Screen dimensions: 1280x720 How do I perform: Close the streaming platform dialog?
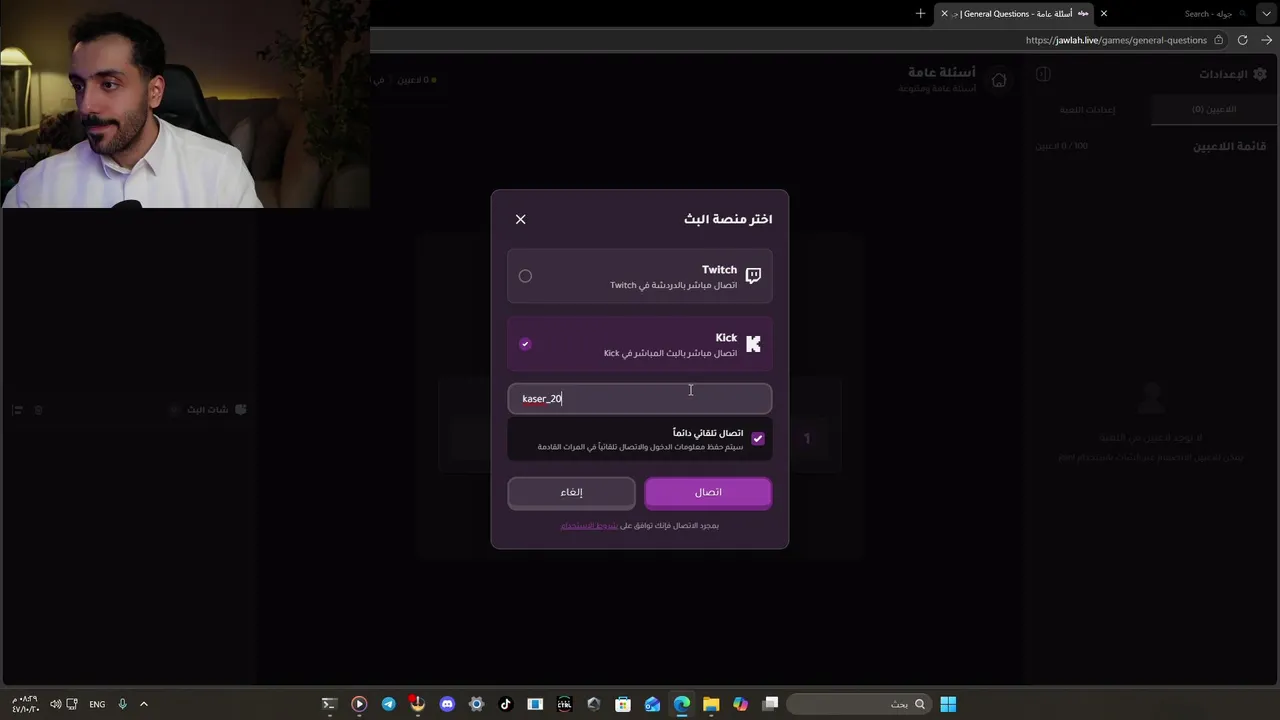pyautogui.click(x=520, y=219)
